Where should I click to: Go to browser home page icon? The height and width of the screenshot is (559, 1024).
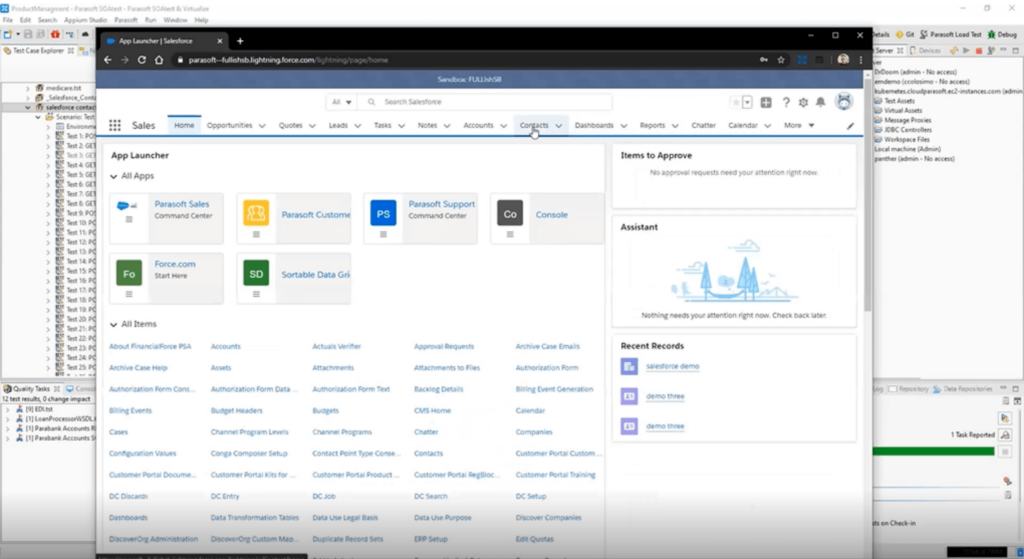click(159, 59)
